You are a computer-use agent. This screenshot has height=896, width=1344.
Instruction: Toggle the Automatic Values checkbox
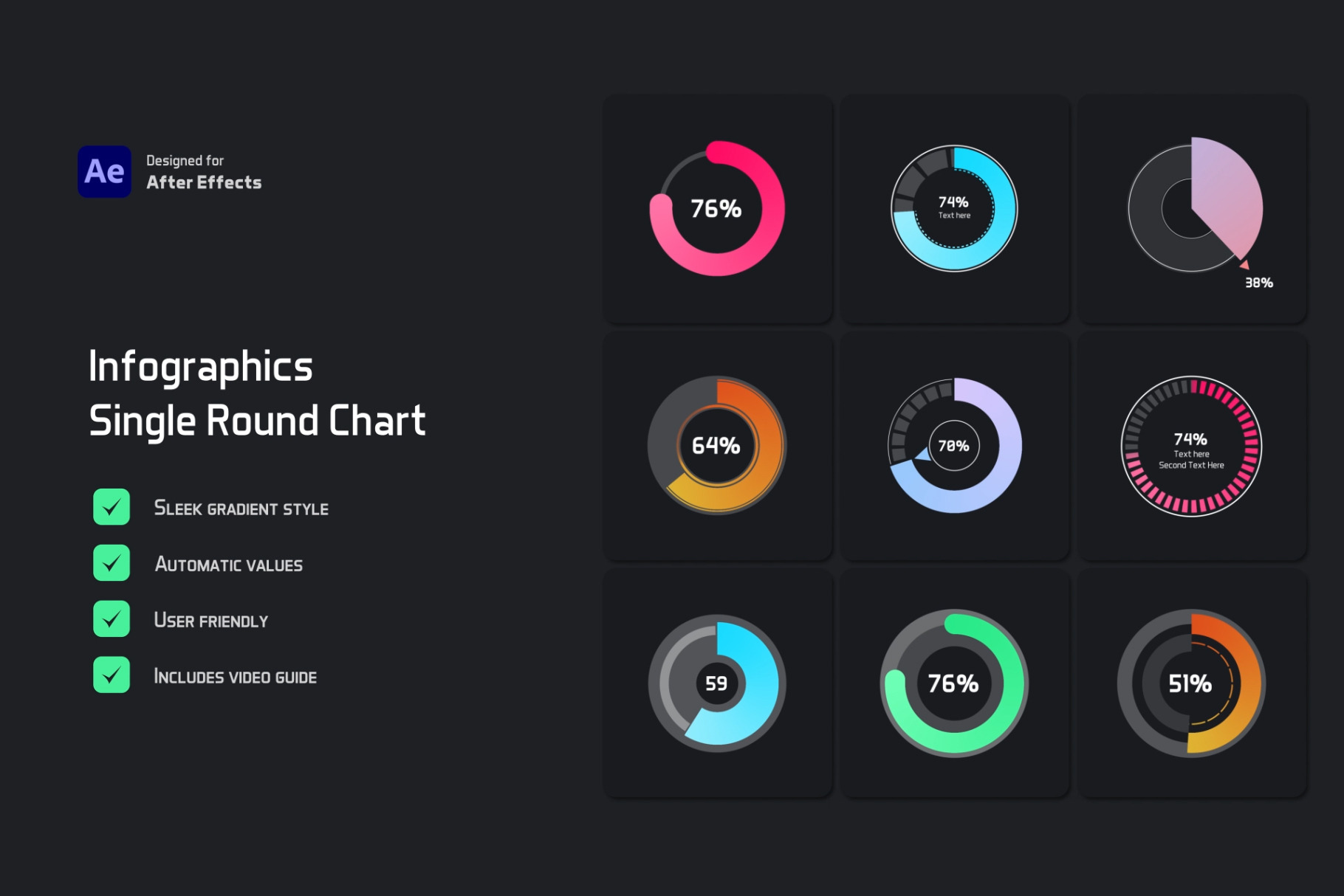click(112, 563)
